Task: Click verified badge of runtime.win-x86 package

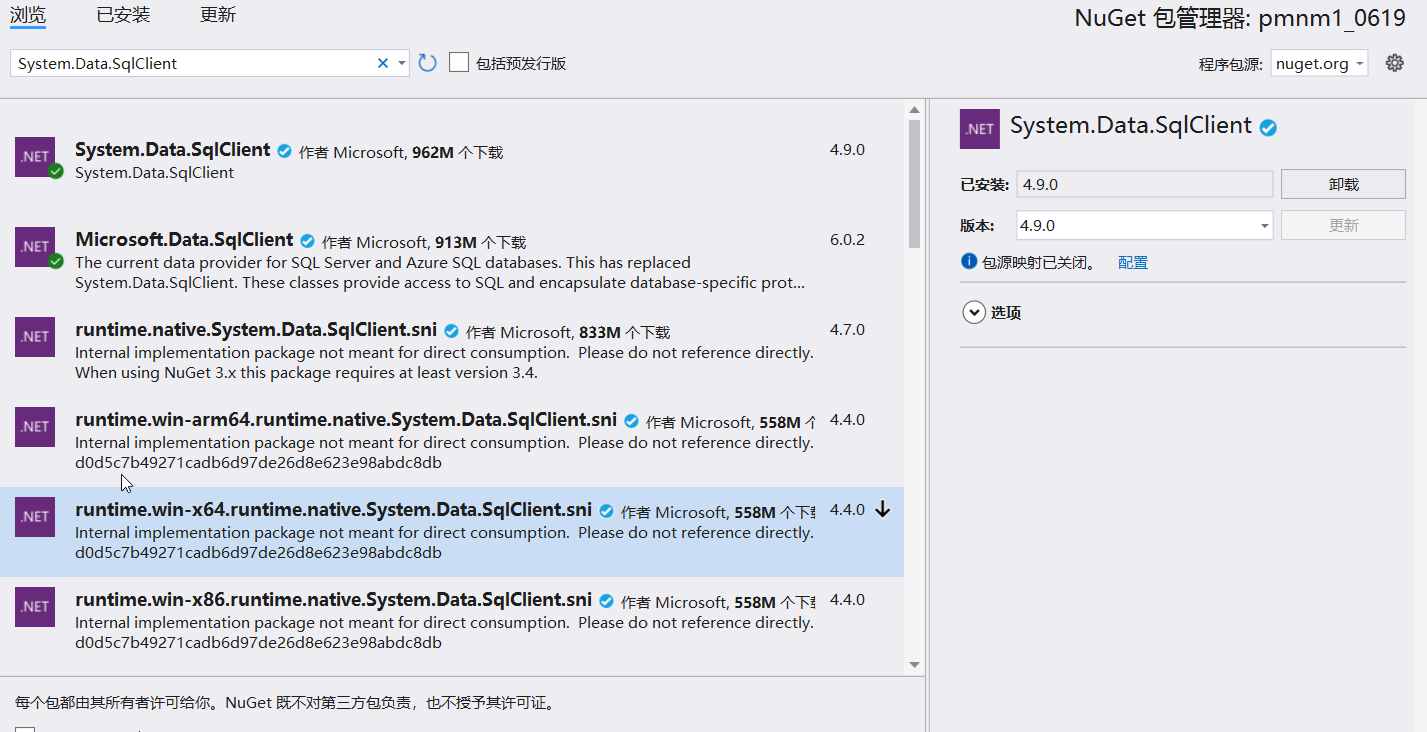Action: pyautogui.click(x=607, y=601)
